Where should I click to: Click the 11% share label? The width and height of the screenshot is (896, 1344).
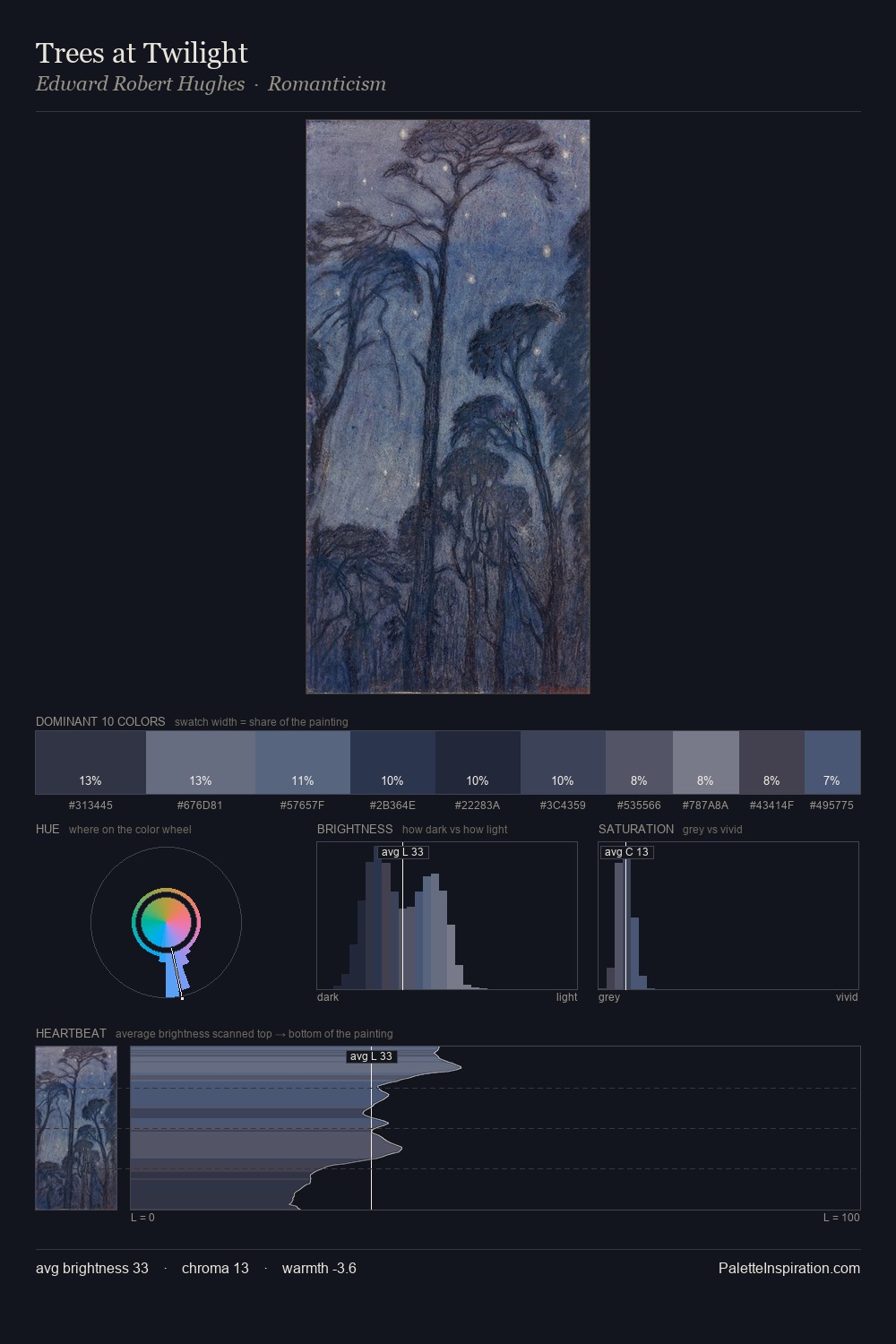click(x=303, y=781)
